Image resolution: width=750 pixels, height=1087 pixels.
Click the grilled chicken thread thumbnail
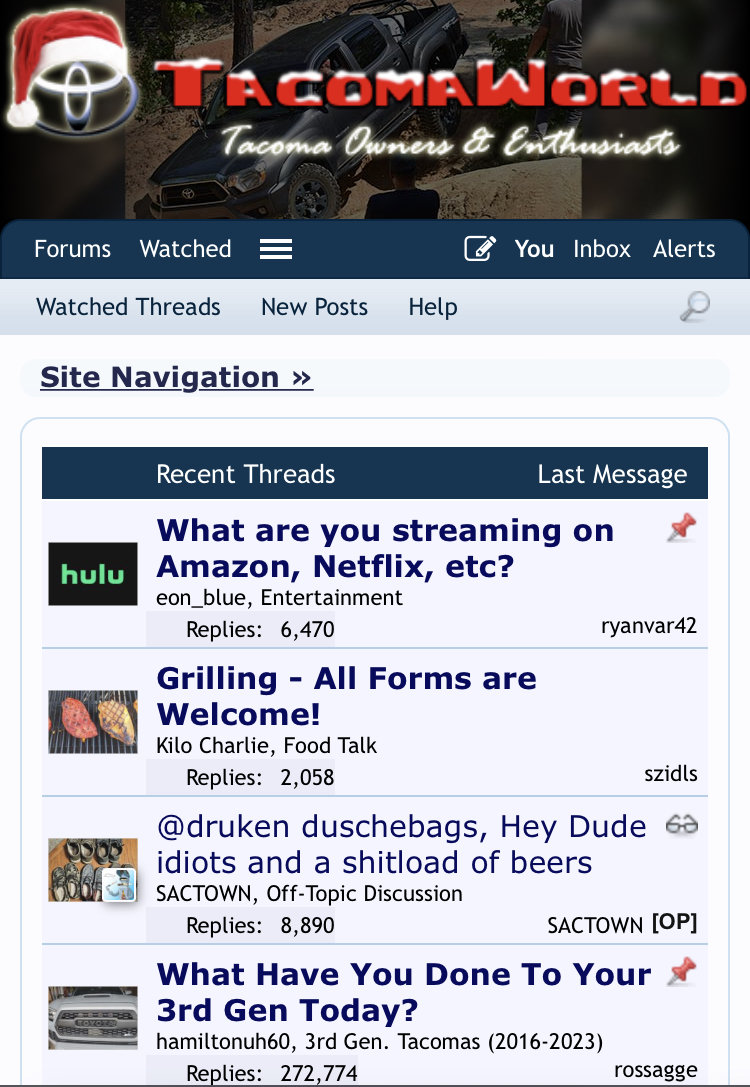[93, 722]
